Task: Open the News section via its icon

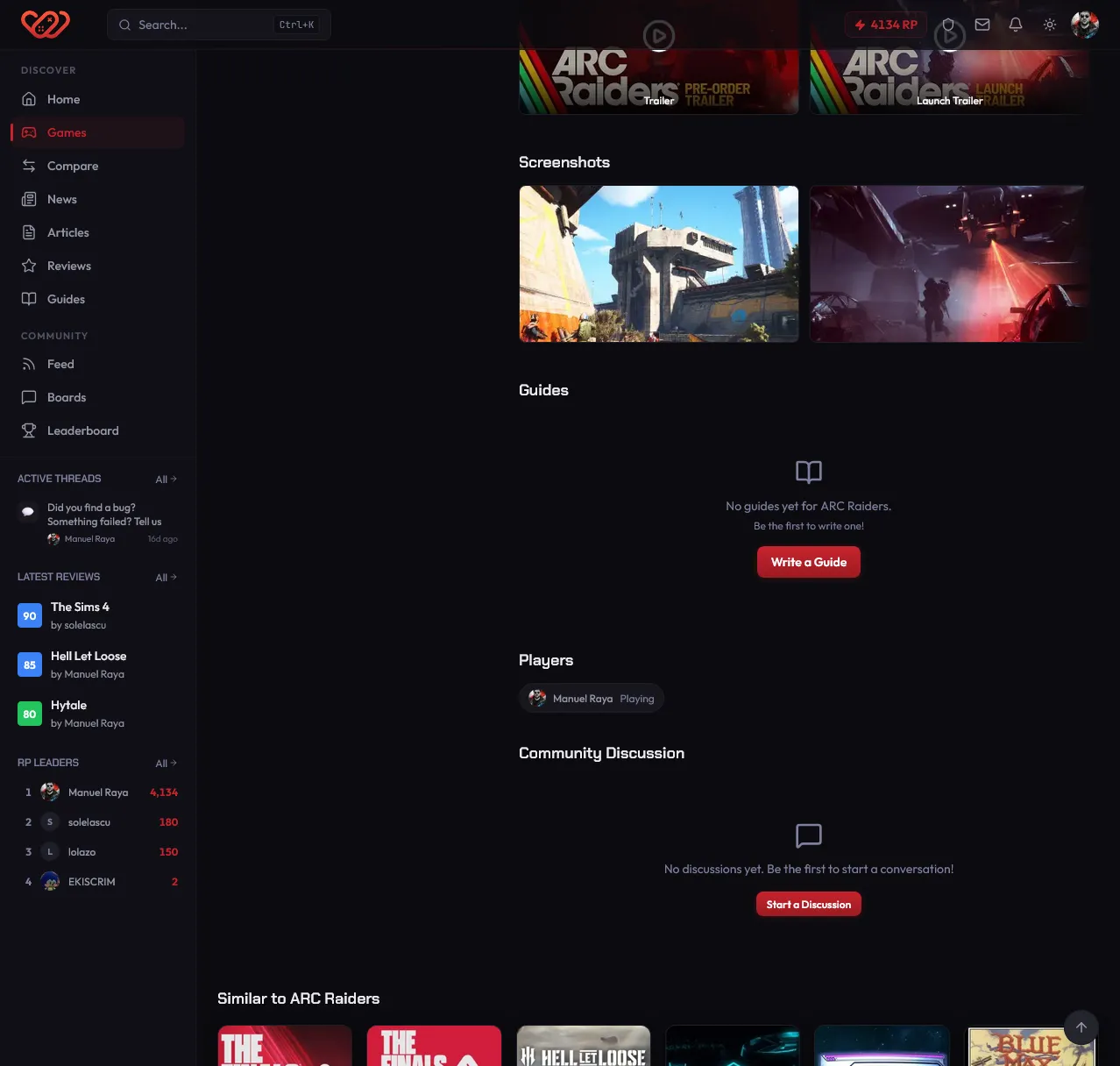Action: pyautogui.click(x=29, y=199)
